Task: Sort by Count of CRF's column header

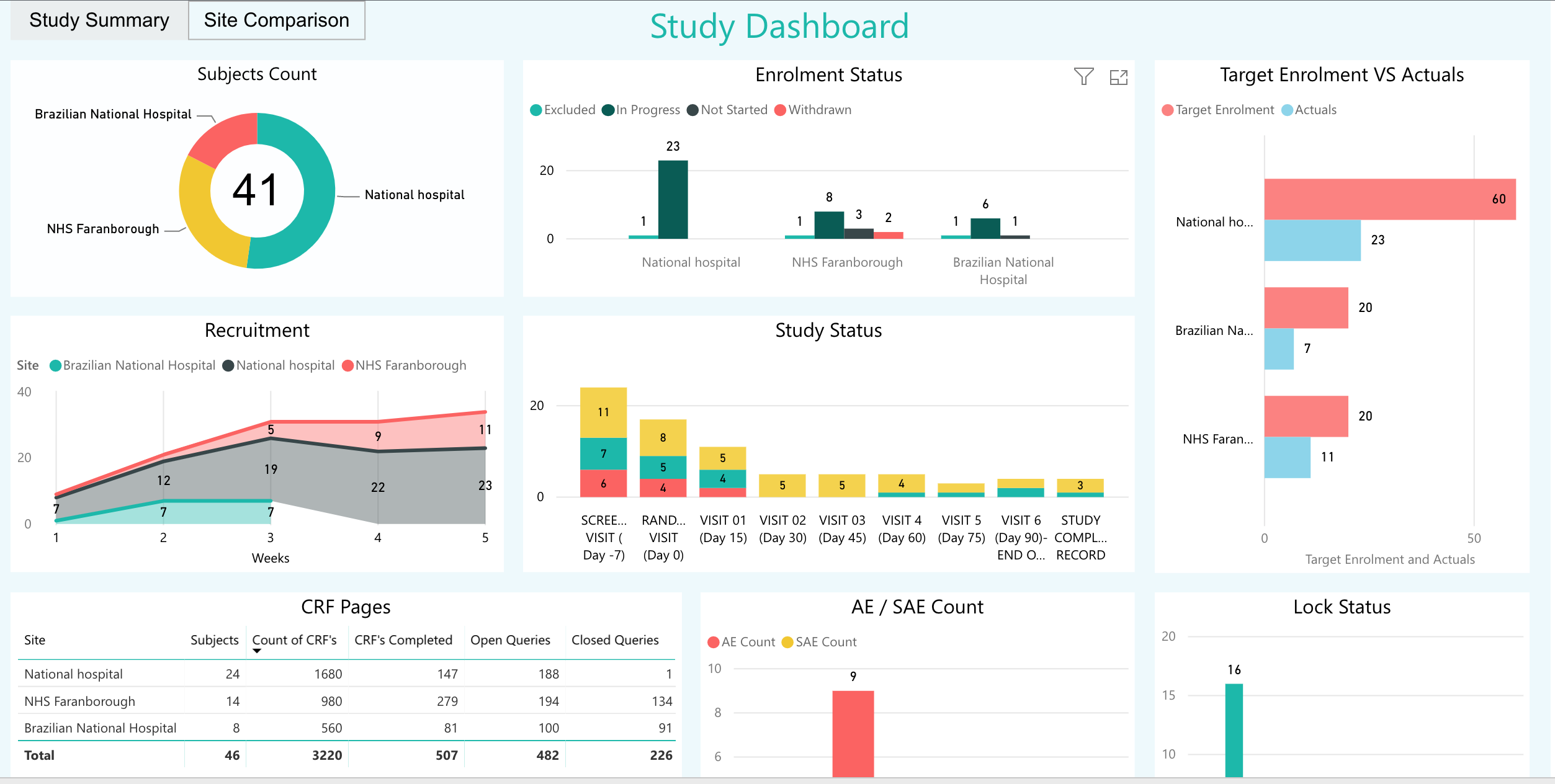Action: pos(294,640)
